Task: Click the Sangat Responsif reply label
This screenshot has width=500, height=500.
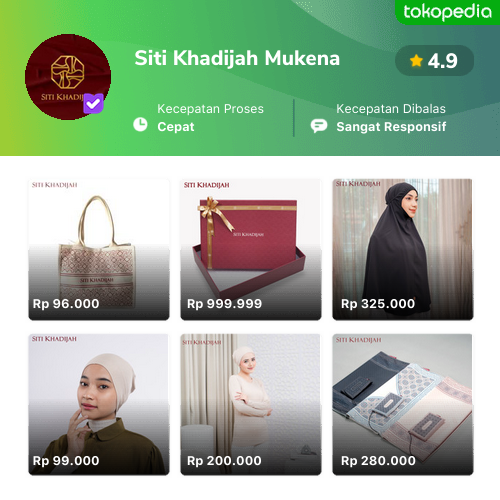Action: point(391,127)
